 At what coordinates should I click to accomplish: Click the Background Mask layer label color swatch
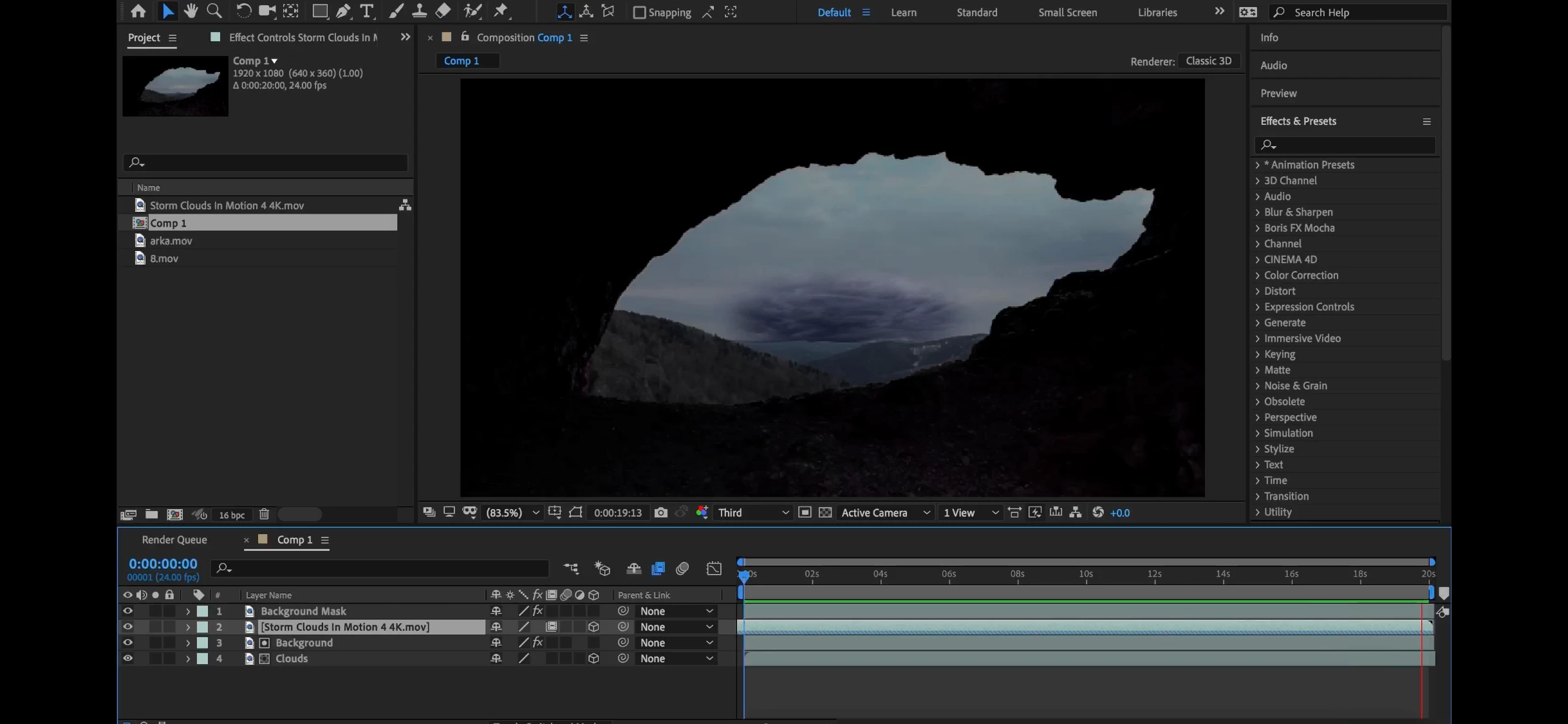tap(202, 611)
